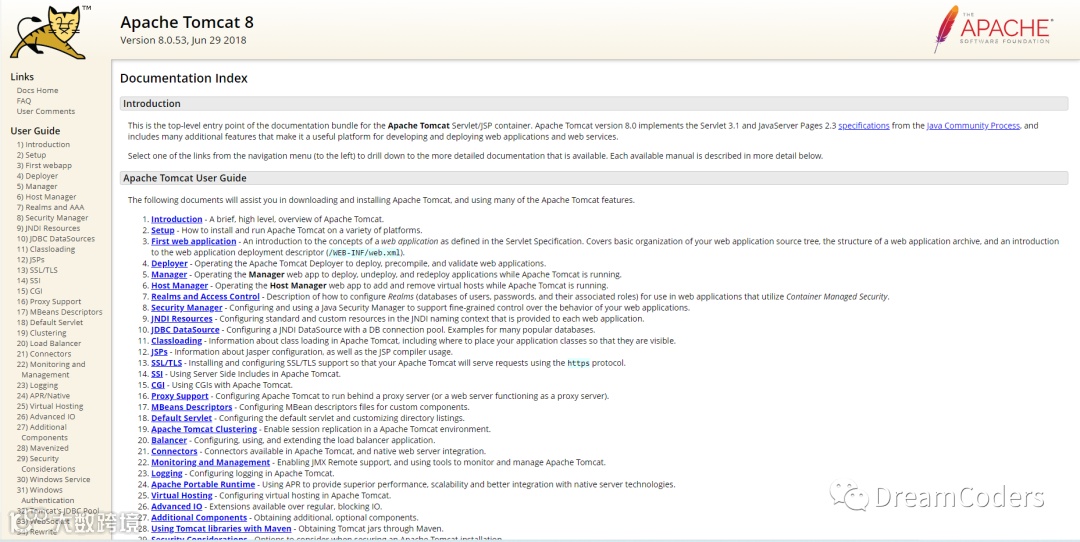Open sidebar item 9) JNDI Resources
The width and height of the screenshot is (1080, 542).
[48, 228]
